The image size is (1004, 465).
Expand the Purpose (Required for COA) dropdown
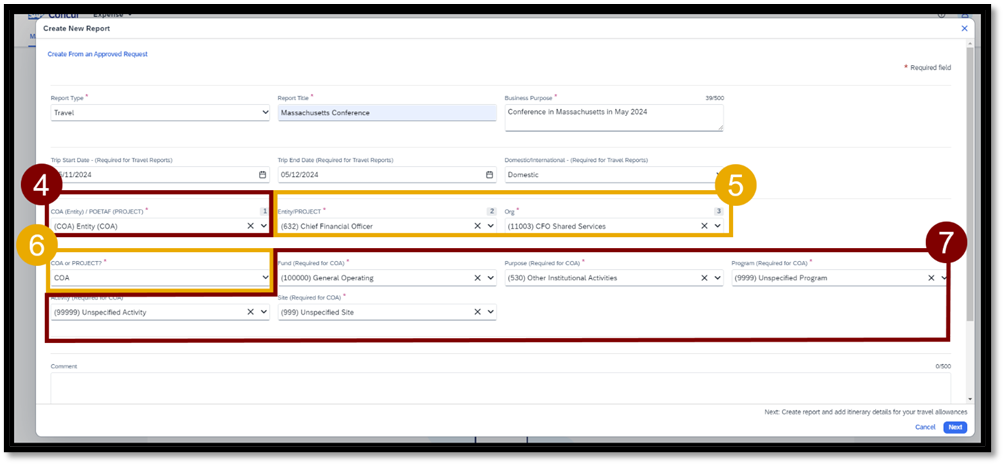[717, 278]
